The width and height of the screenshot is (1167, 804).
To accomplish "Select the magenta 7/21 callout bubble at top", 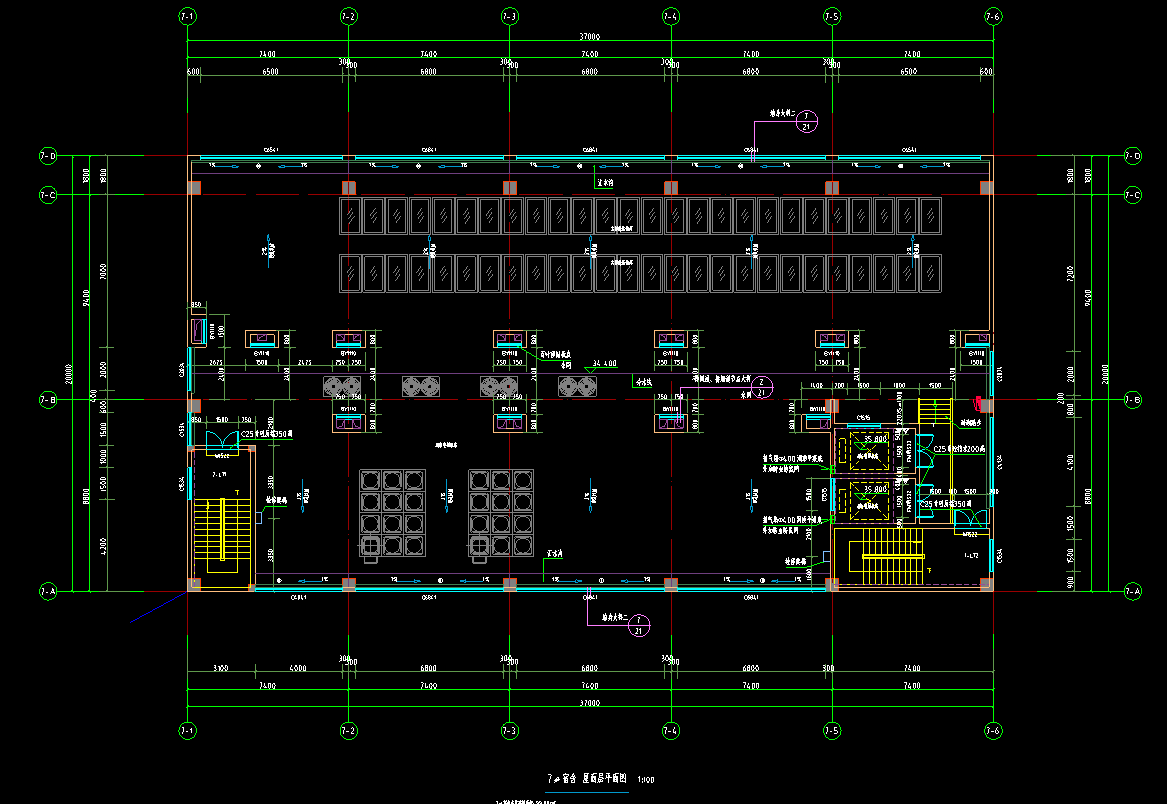I will [808, 122].
